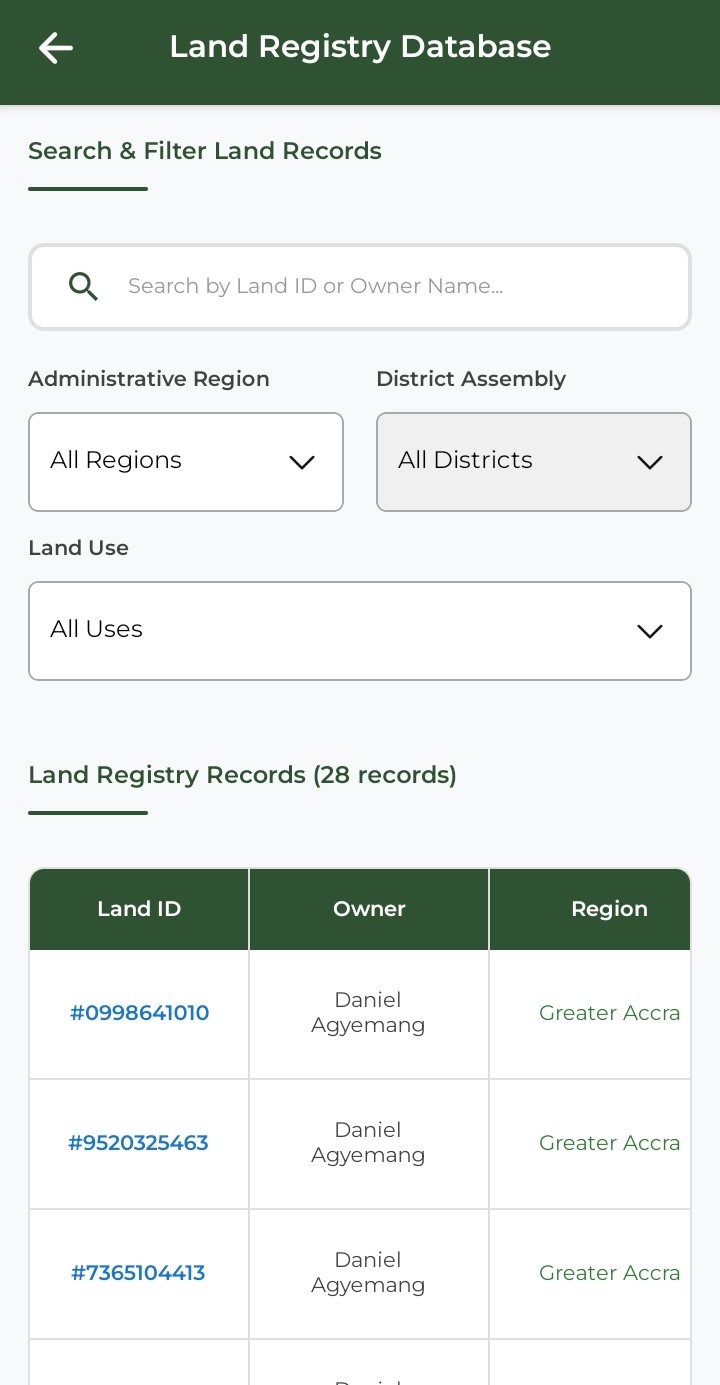Expand the All Districts dropdown
720x1385 pixels.
[533, 462]
